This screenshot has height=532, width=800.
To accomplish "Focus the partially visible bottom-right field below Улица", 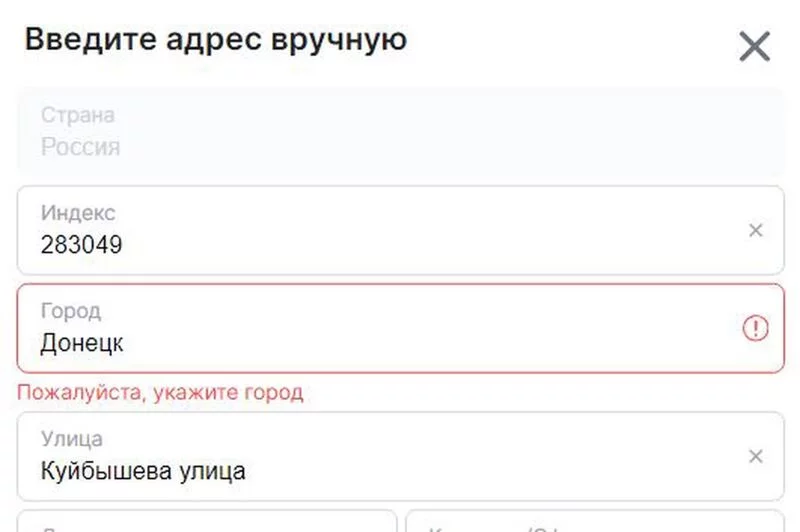I will coord(594,522).
